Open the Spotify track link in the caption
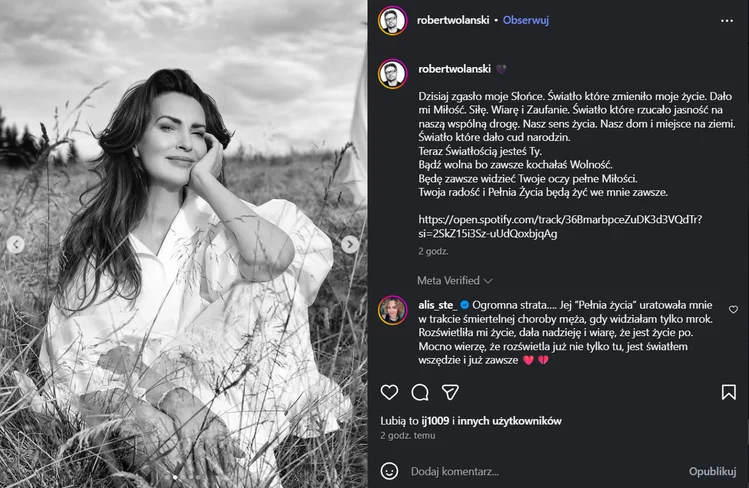Viewport: 749px width, 488px height. (559, 226)
